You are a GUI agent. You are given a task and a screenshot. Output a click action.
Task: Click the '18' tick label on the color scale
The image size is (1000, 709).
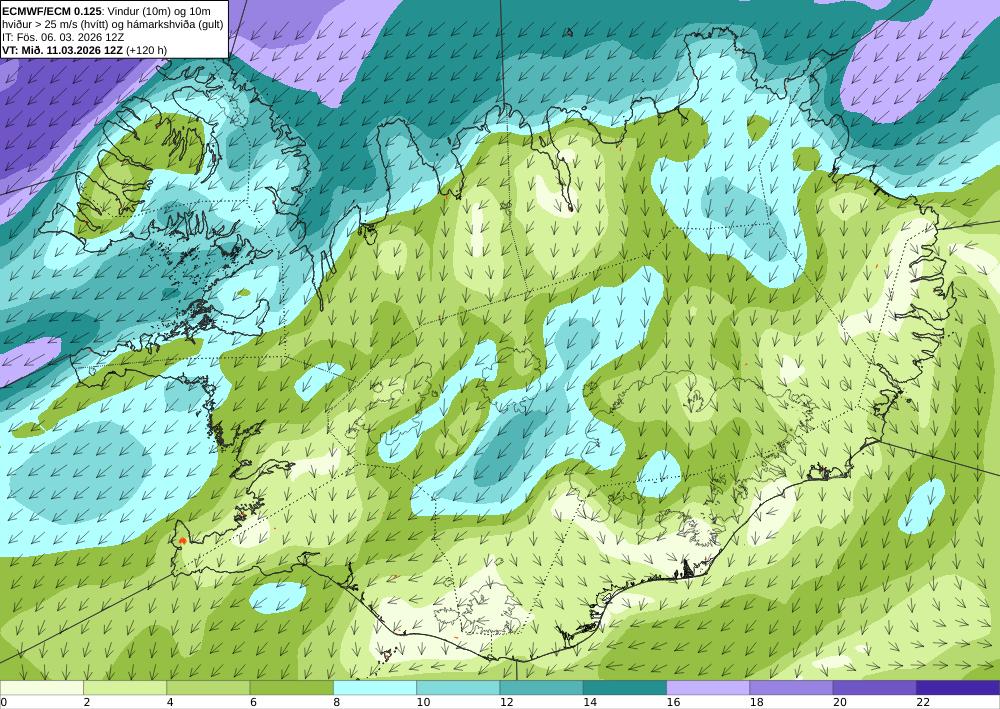point(757,702)
